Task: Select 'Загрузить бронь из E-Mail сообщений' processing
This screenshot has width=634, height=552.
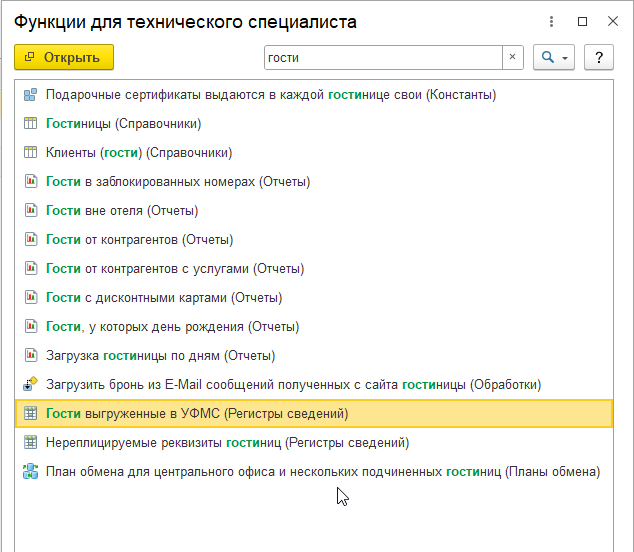Action: click(314, 385)
